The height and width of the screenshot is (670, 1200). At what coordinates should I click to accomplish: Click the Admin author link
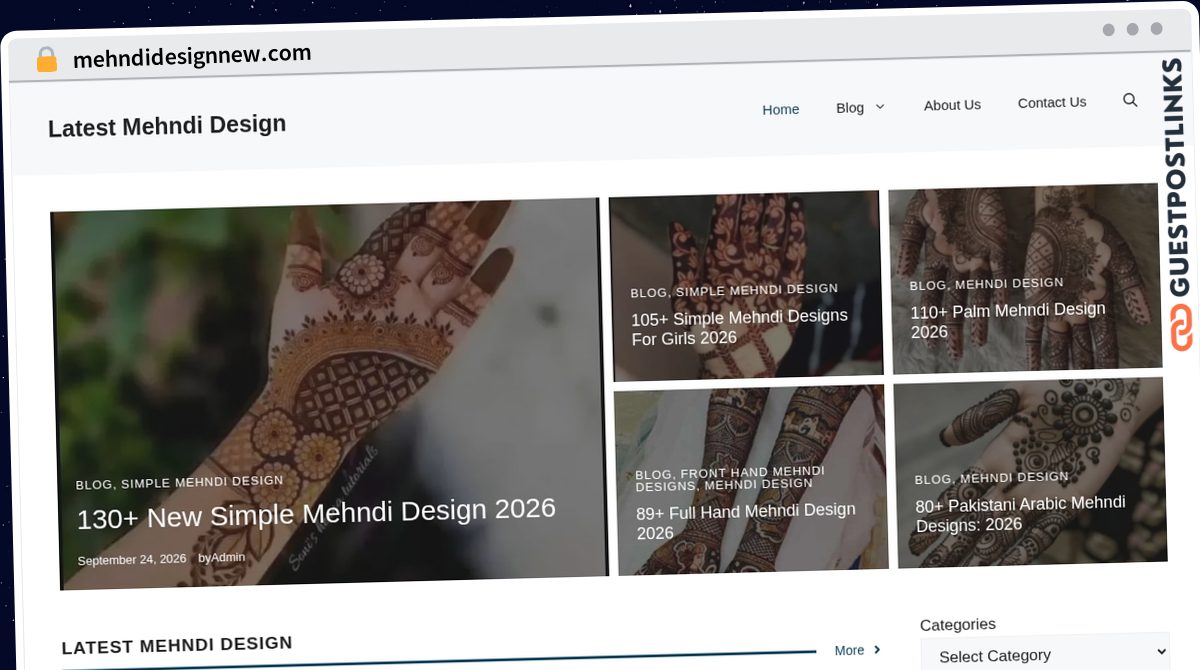pos(228,557)
